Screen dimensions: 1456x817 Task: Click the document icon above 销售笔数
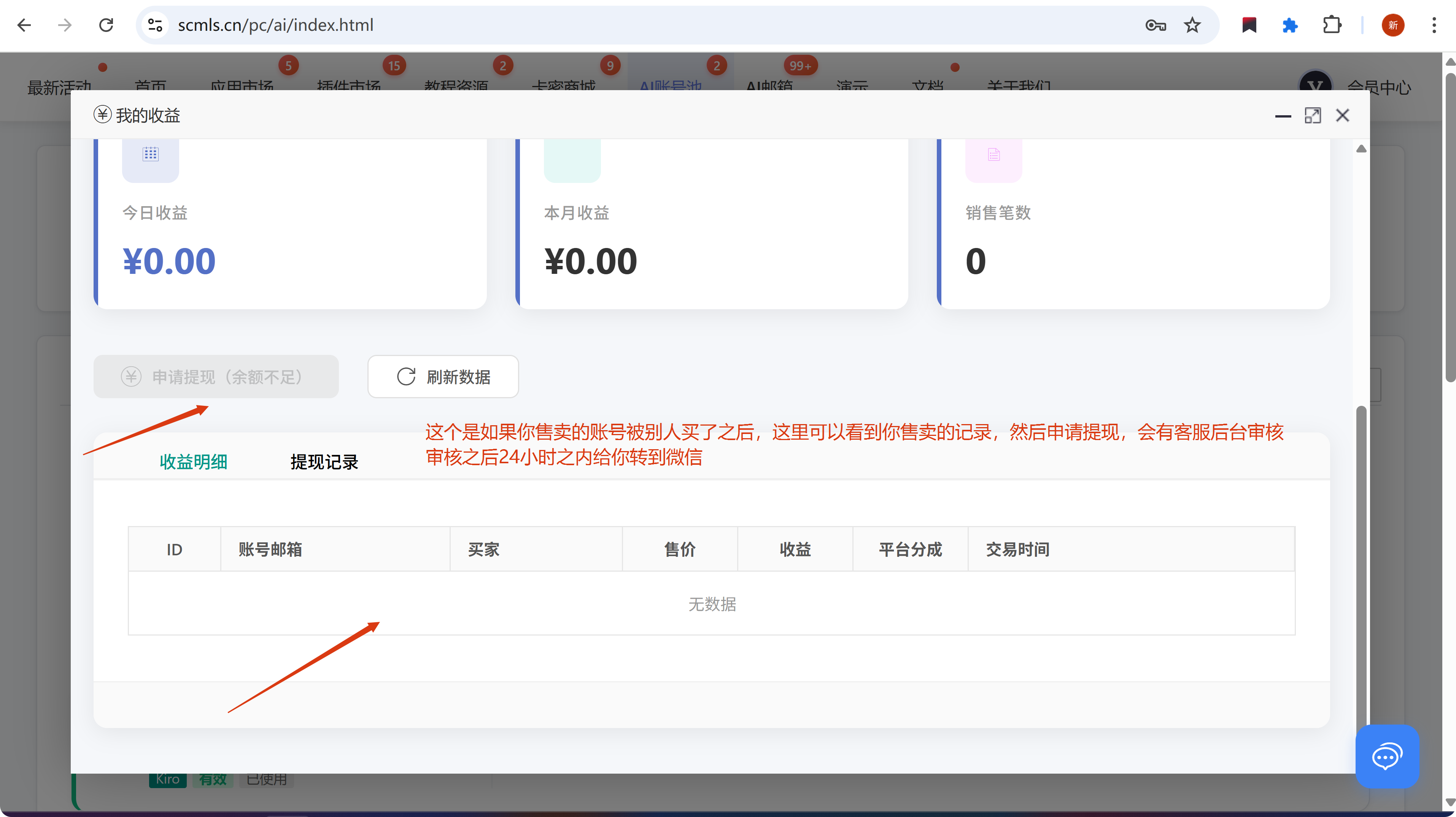(993, 154)
